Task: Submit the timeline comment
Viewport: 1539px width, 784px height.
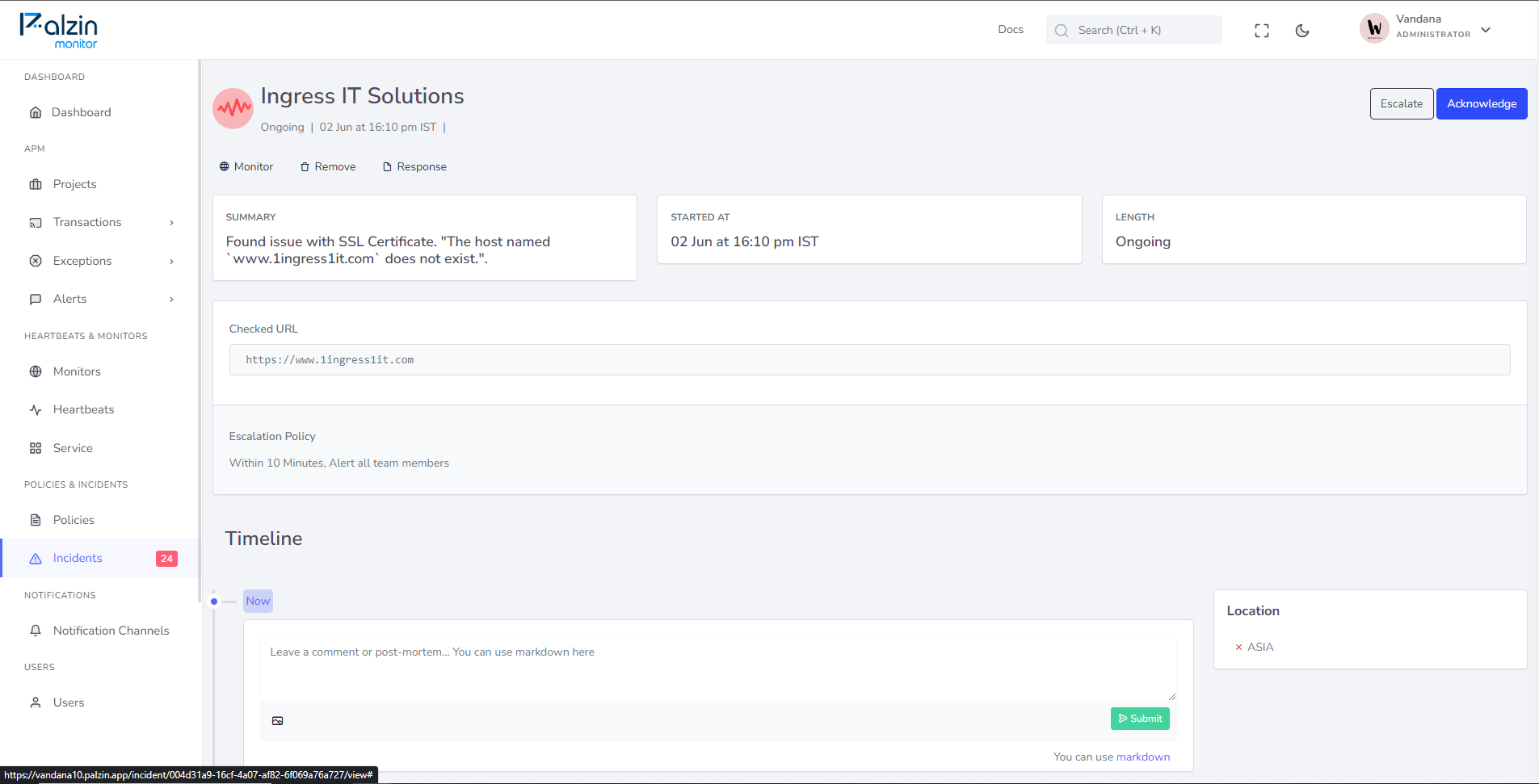Action: 1140,719
